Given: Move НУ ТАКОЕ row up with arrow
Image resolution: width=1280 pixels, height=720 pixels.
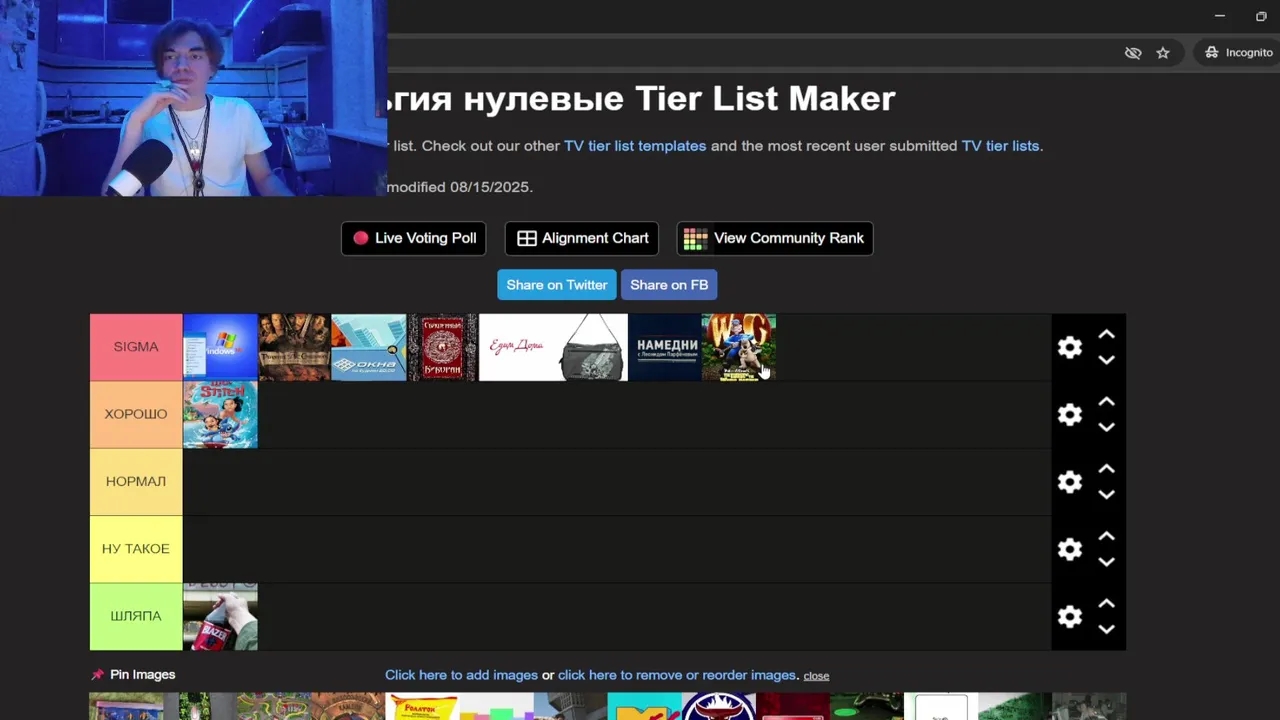Looking at the screenshot, I should [x=1106, y=536].
